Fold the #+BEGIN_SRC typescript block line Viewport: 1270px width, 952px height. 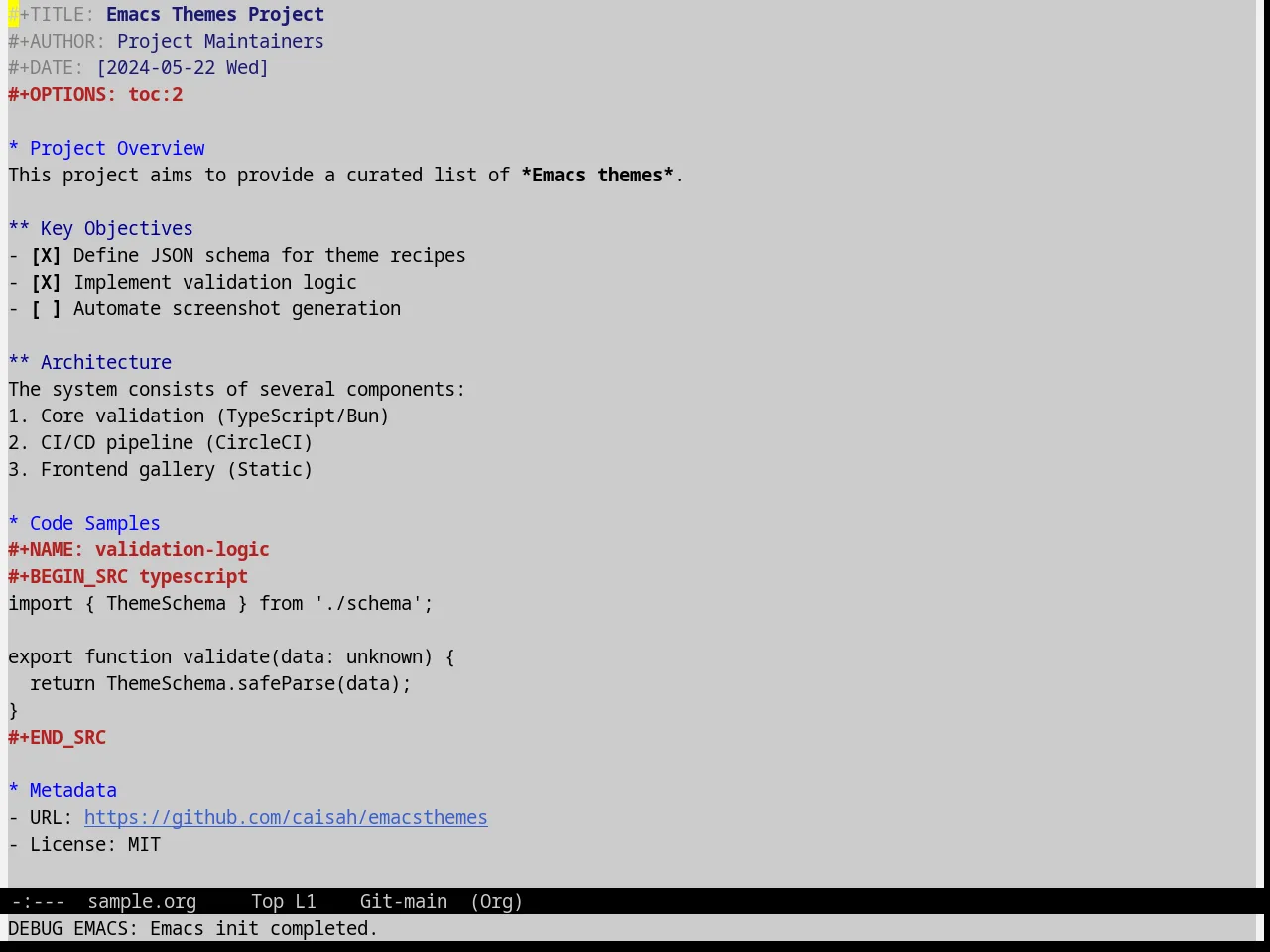tap(128, 577)
